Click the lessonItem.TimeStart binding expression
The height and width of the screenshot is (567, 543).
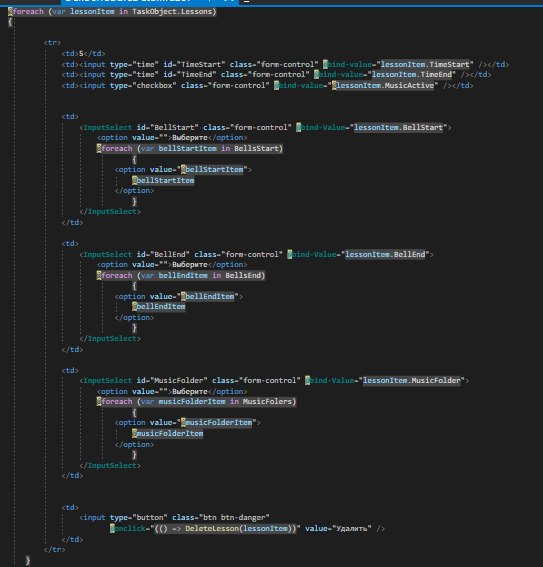point(425,64)
